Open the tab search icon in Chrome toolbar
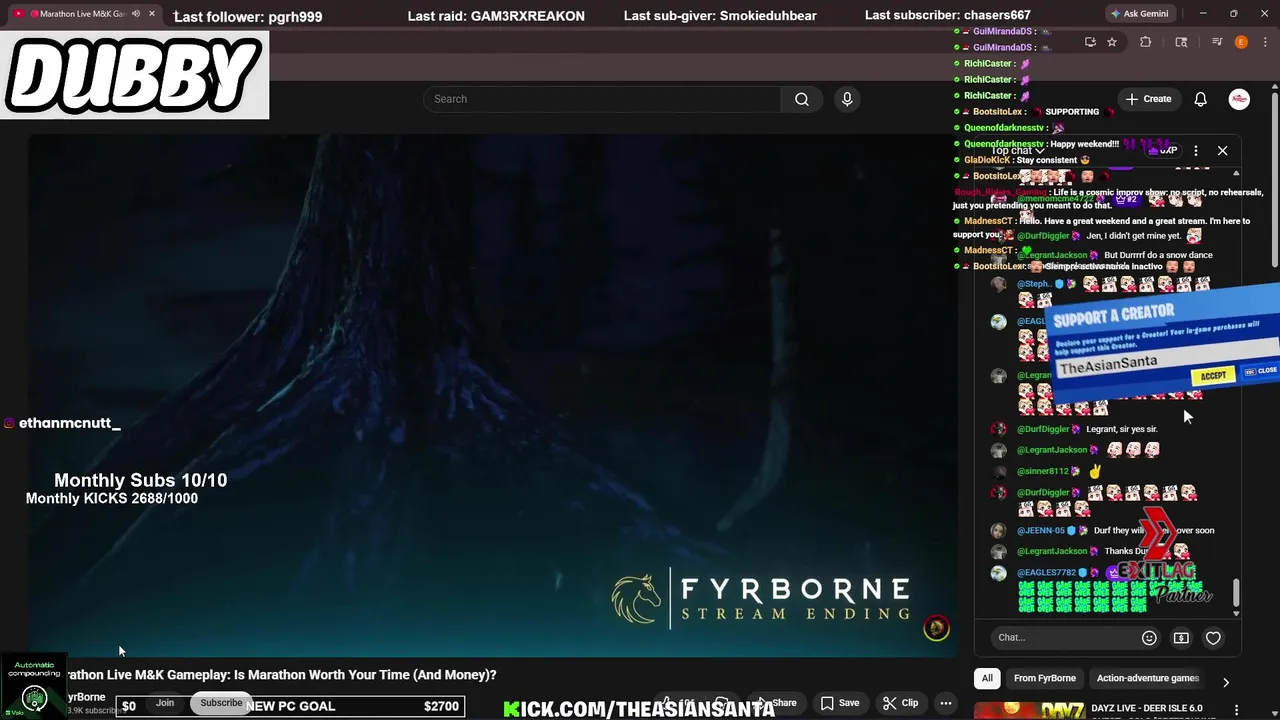The image size is (1280, 720). 1181,42
